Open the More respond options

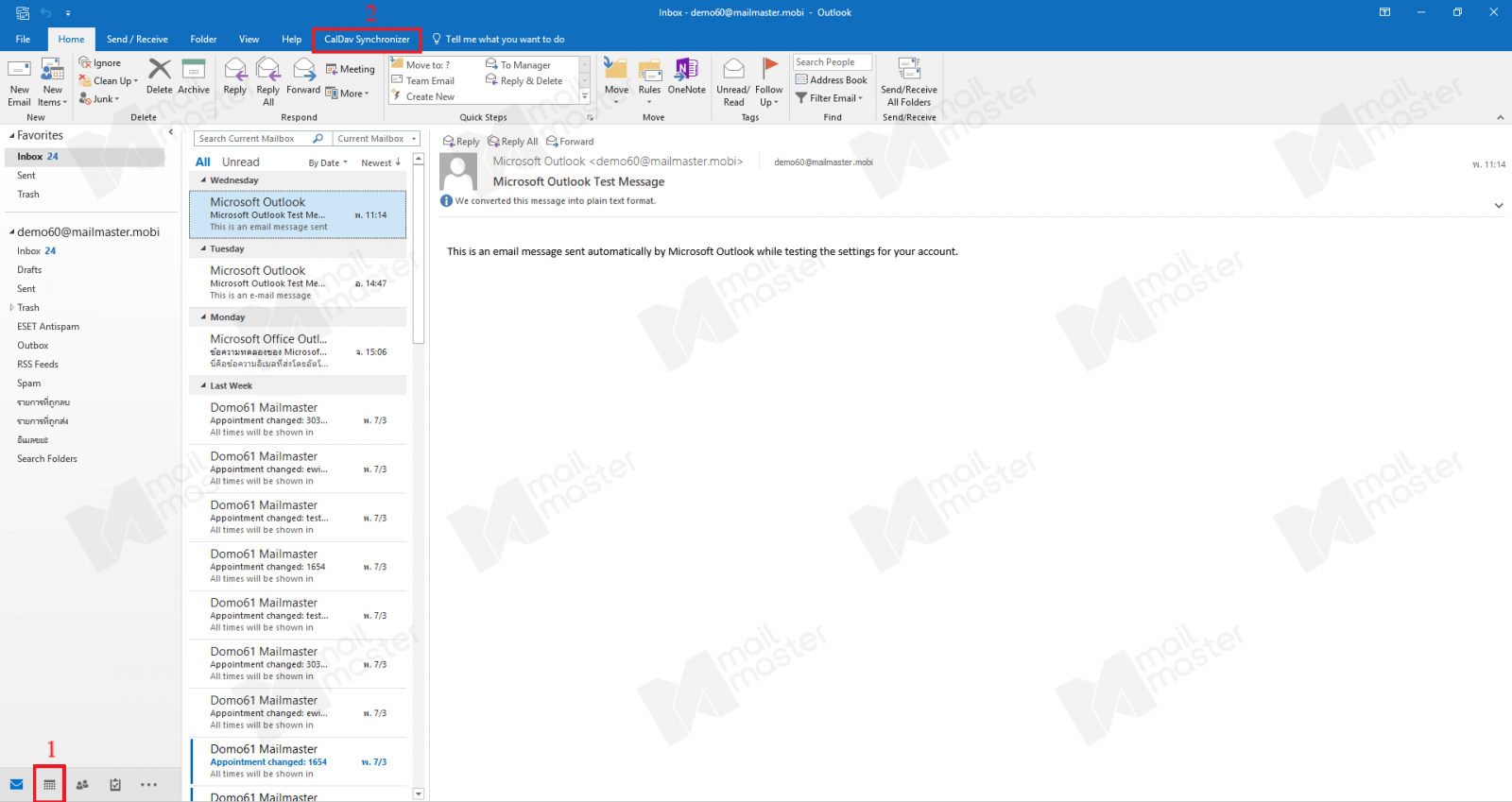[347, 93]
